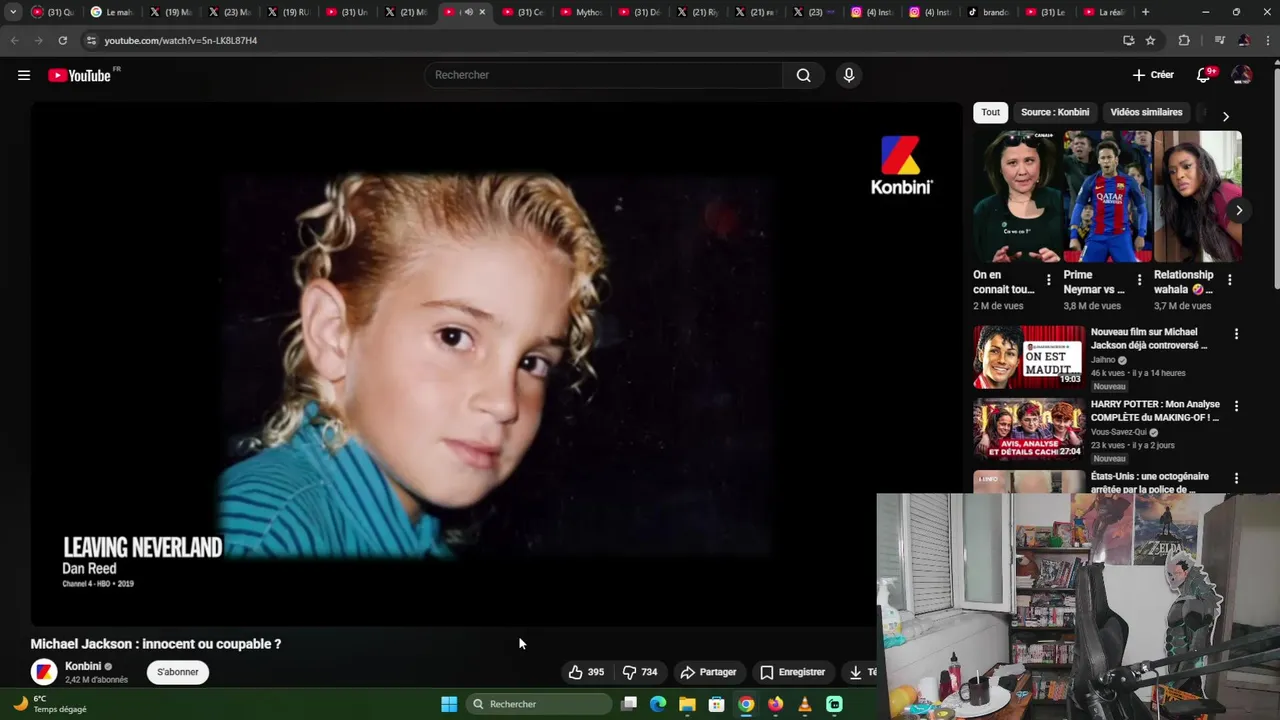
Task: Open the Konbini channel name link
Action: click(x=83, y=666)
